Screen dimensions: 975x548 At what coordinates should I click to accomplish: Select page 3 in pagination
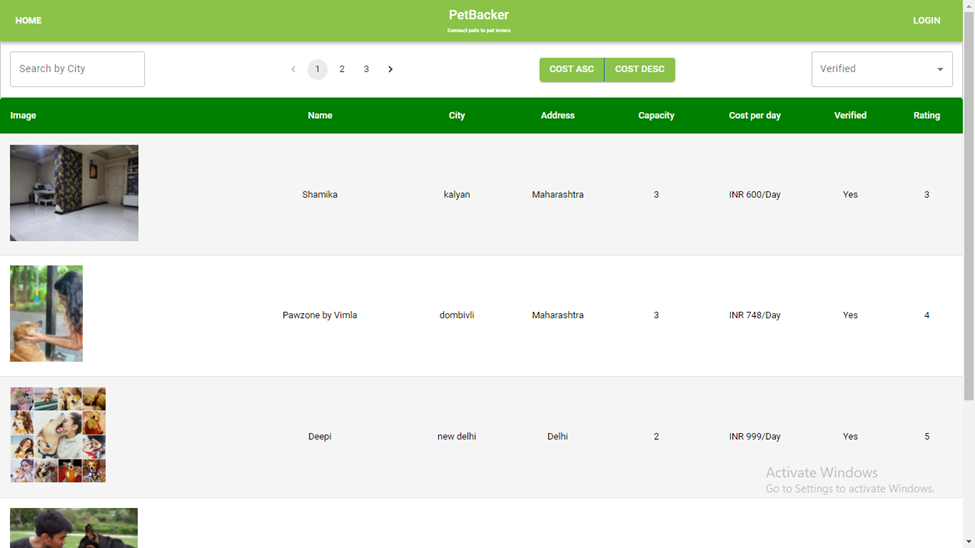366,69
